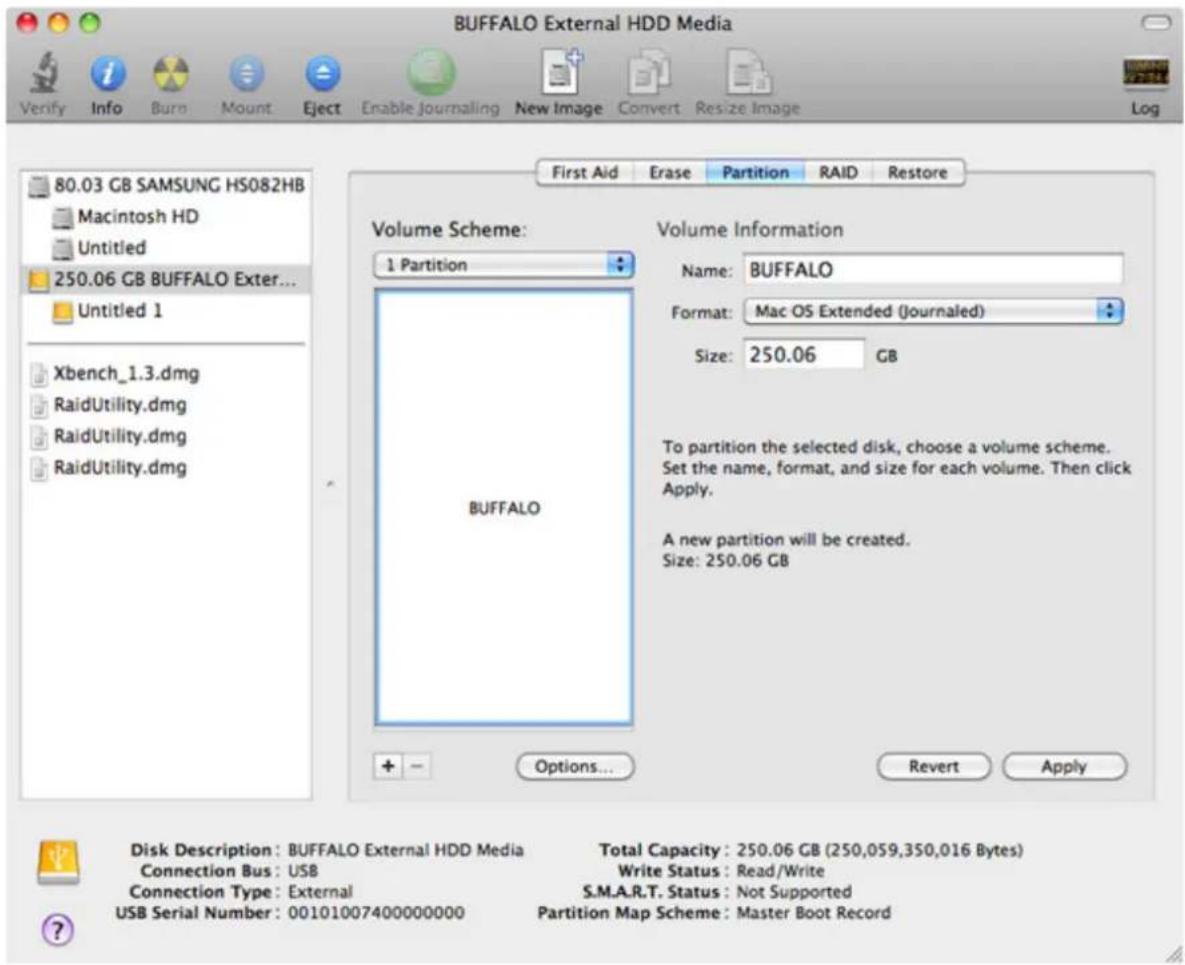Click the Revert button
1185x965 pixels.
pyautogui.click(x=933, y=766)
